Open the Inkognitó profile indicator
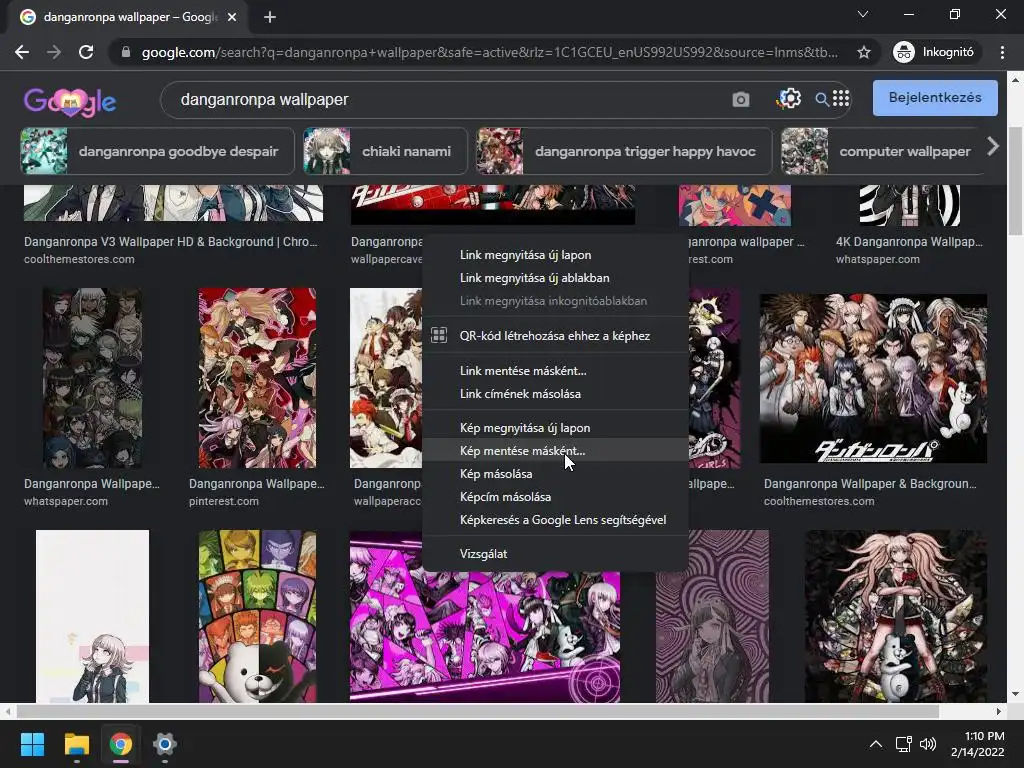This screenshot has height=768, width=1024. pyautogui.click(x=935, y=52)
